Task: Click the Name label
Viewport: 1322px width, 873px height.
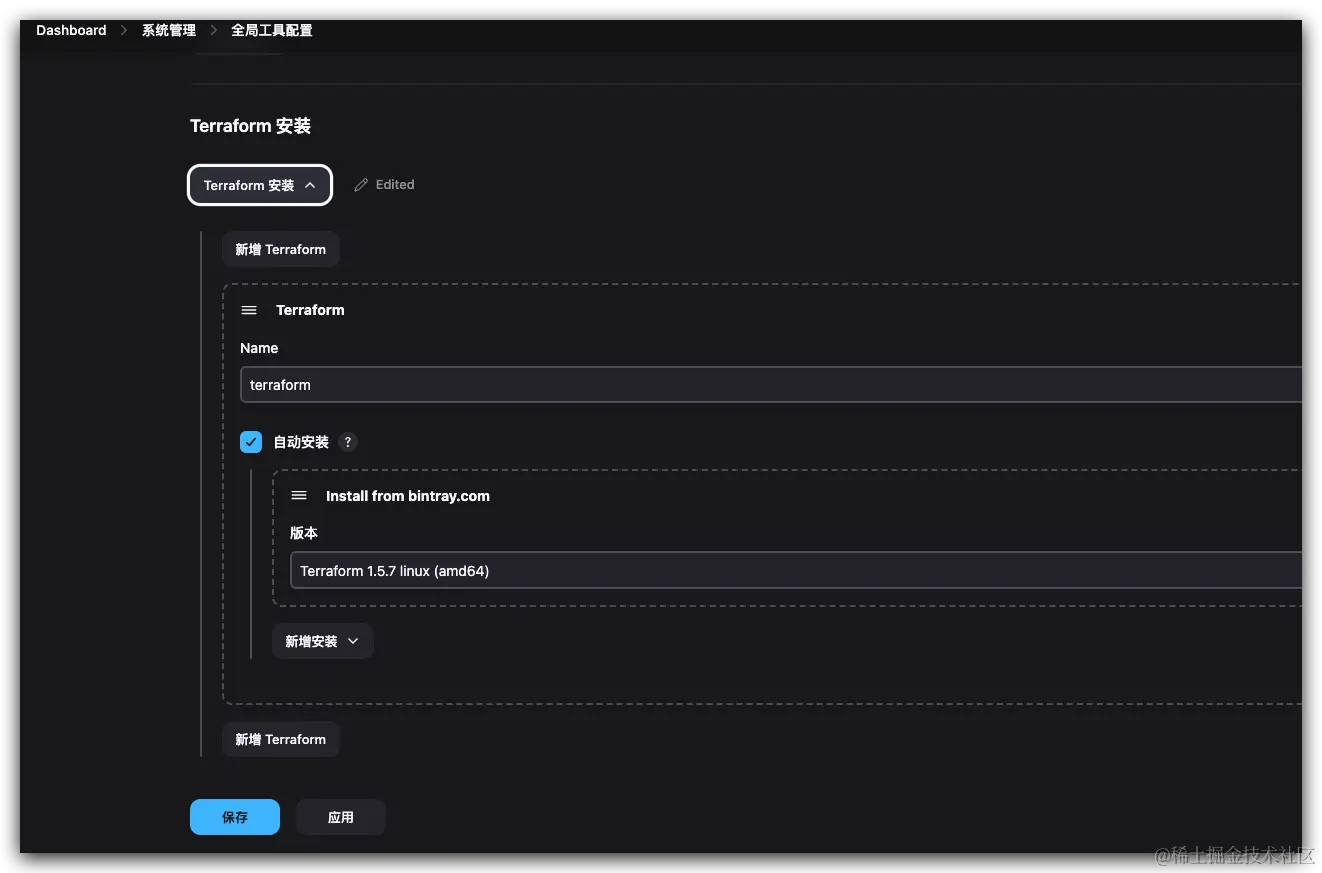Action: coord(259,348)
